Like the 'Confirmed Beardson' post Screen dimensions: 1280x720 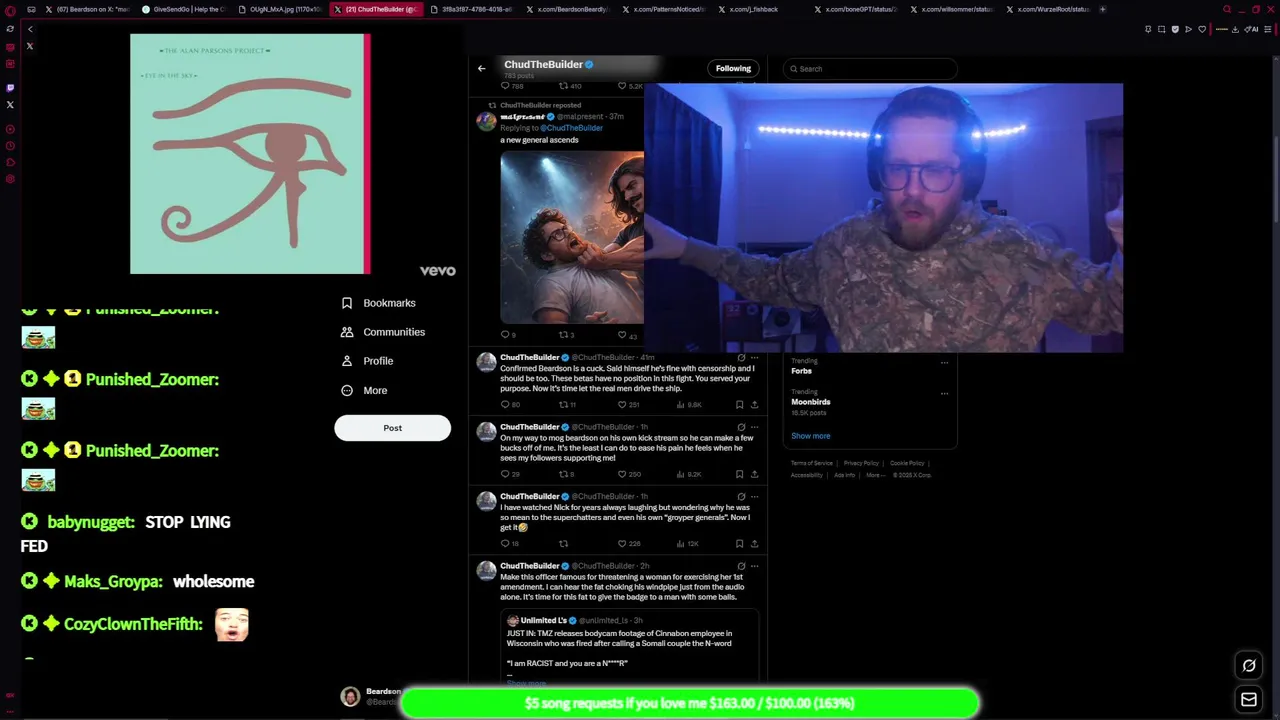pyautogui.click(x=622, y=405)
